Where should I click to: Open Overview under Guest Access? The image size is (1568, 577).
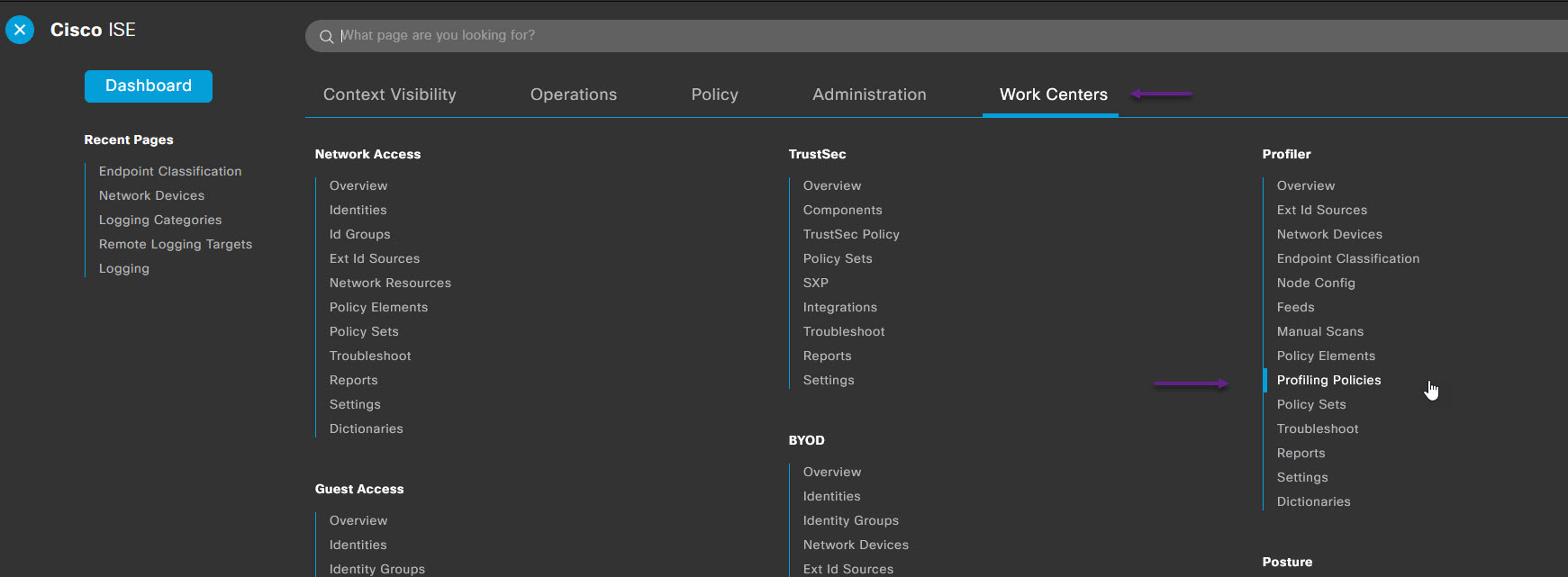(x=358, y=520)
